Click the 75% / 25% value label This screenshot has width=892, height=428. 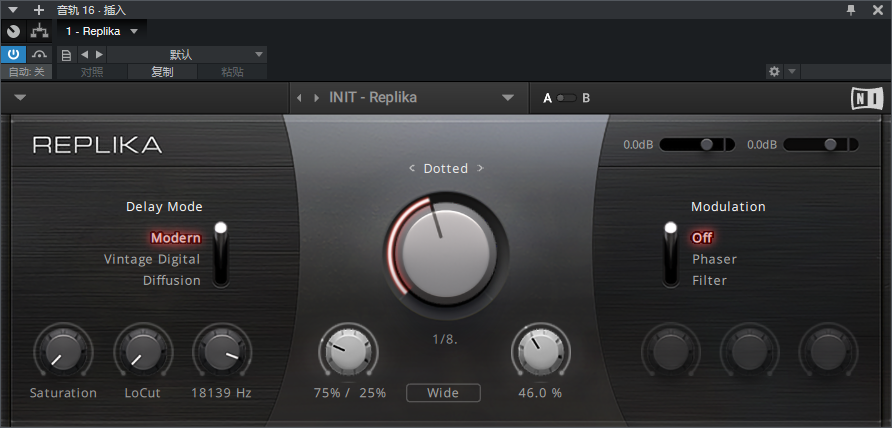coord(350,393)
